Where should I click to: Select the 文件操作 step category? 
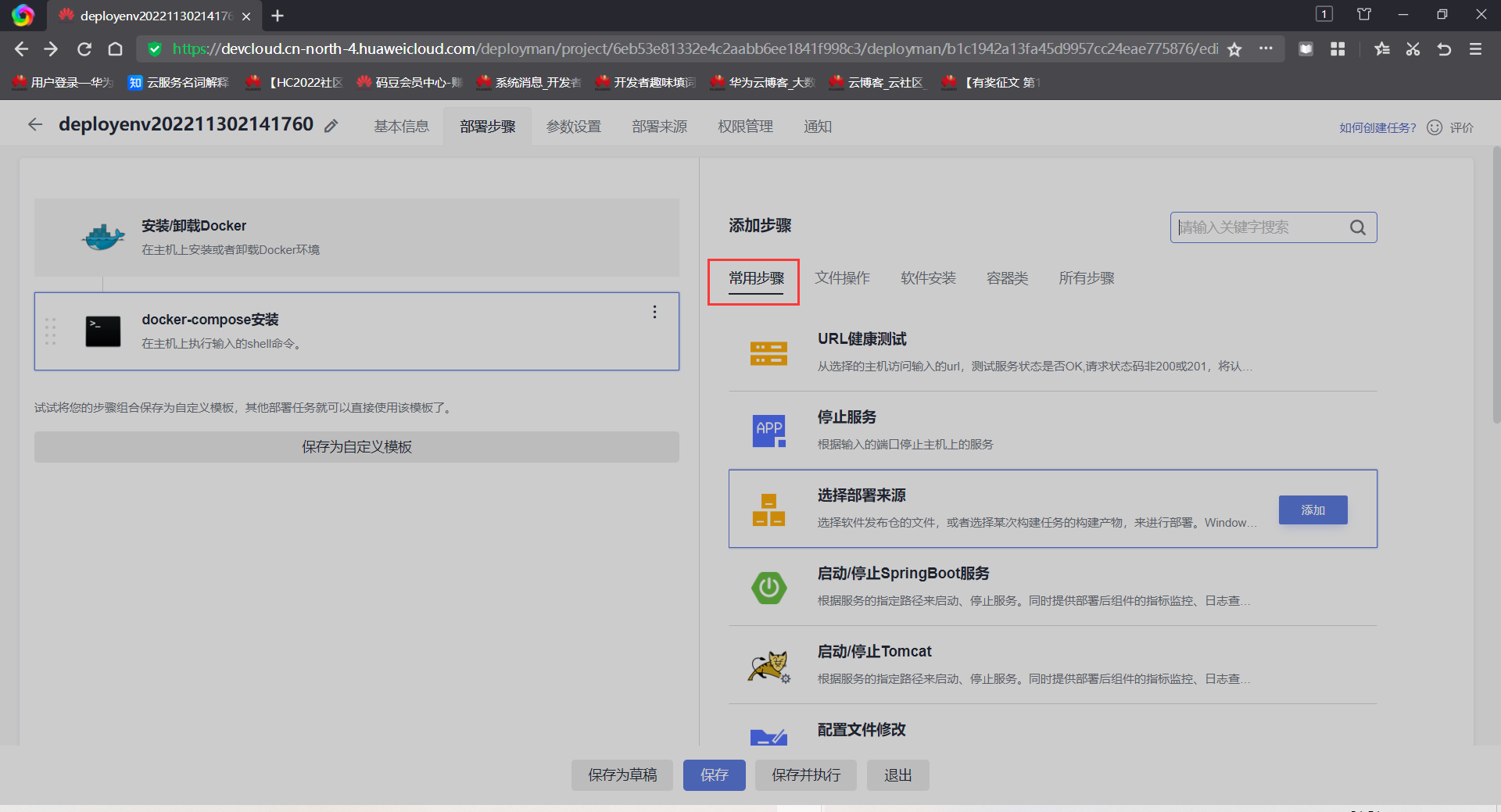pos(843,278)
